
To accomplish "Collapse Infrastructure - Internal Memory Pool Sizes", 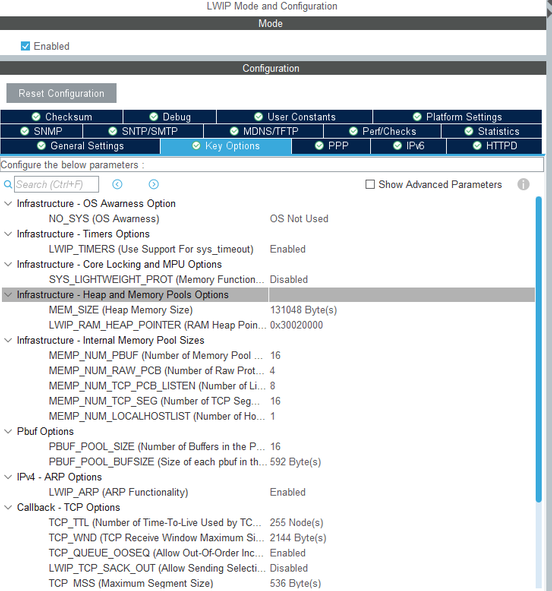I will [8, 340].
